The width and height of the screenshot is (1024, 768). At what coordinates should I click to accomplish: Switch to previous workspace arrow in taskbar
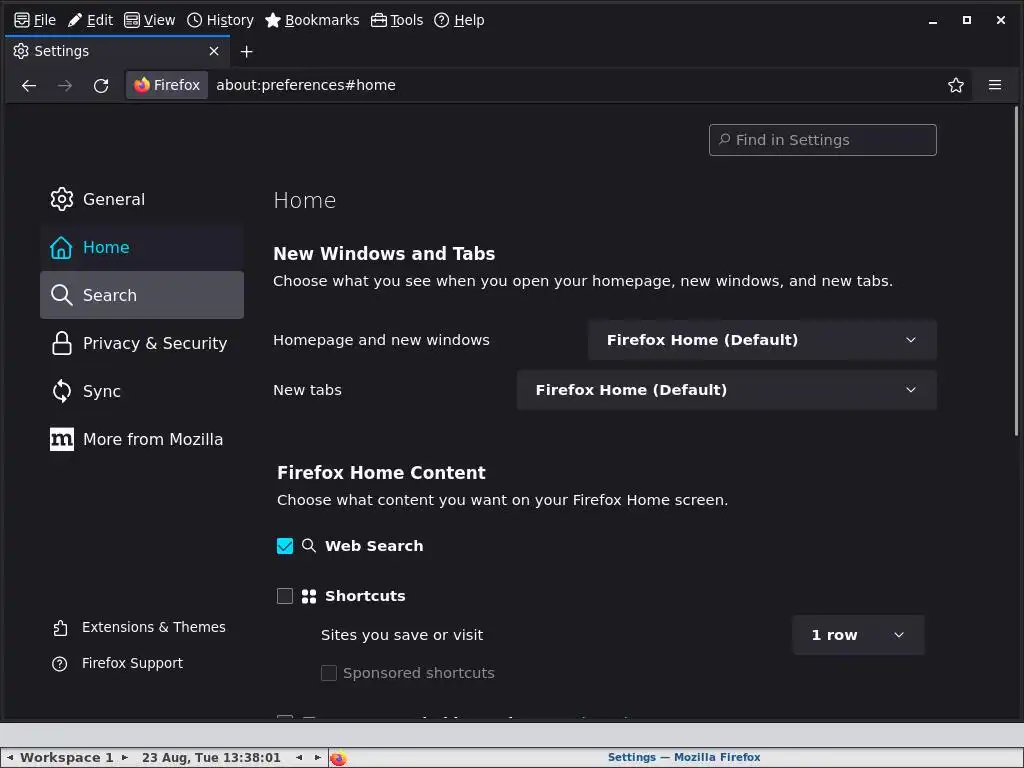tap(9, 758)
